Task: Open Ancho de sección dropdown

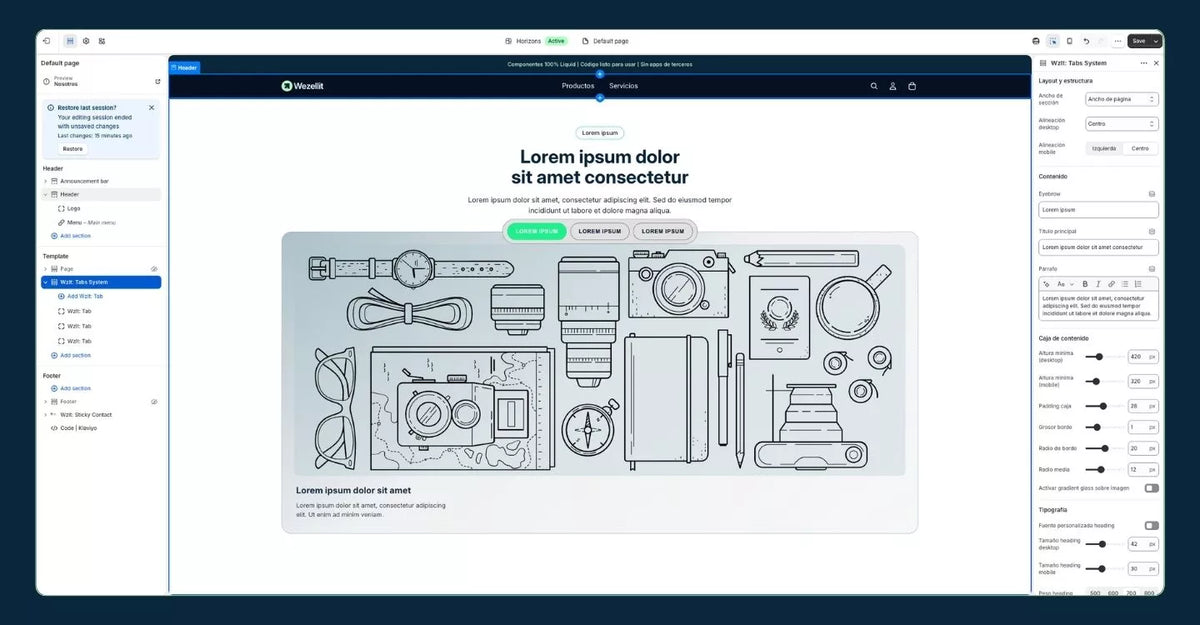Action: pos(1122,99)
